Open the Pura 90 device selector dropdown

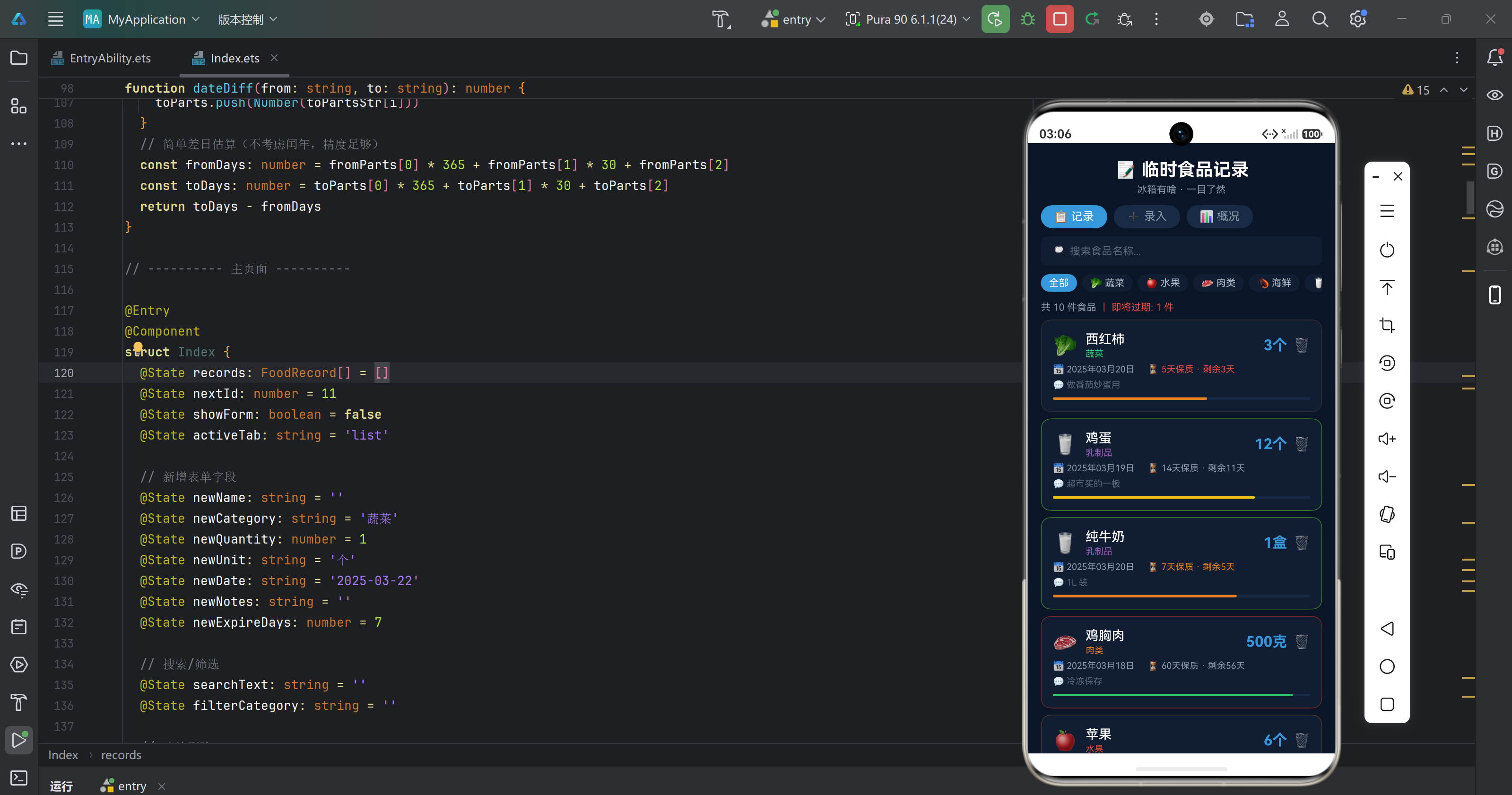[x=907, y=19]
